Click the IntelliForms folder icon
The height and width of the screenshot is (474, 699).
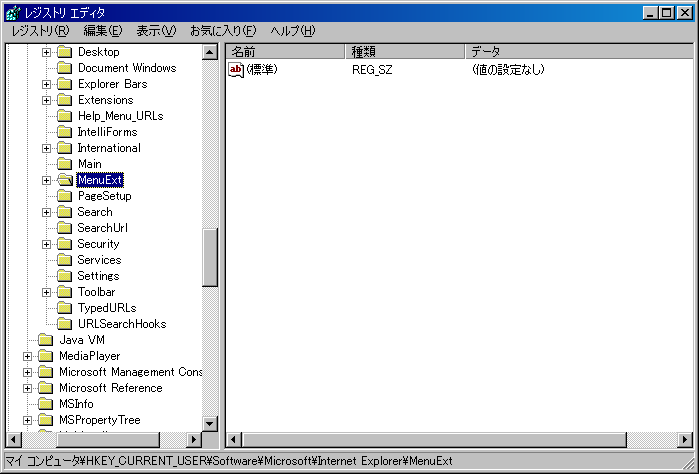pyautogui.click(x=65, y=132)
